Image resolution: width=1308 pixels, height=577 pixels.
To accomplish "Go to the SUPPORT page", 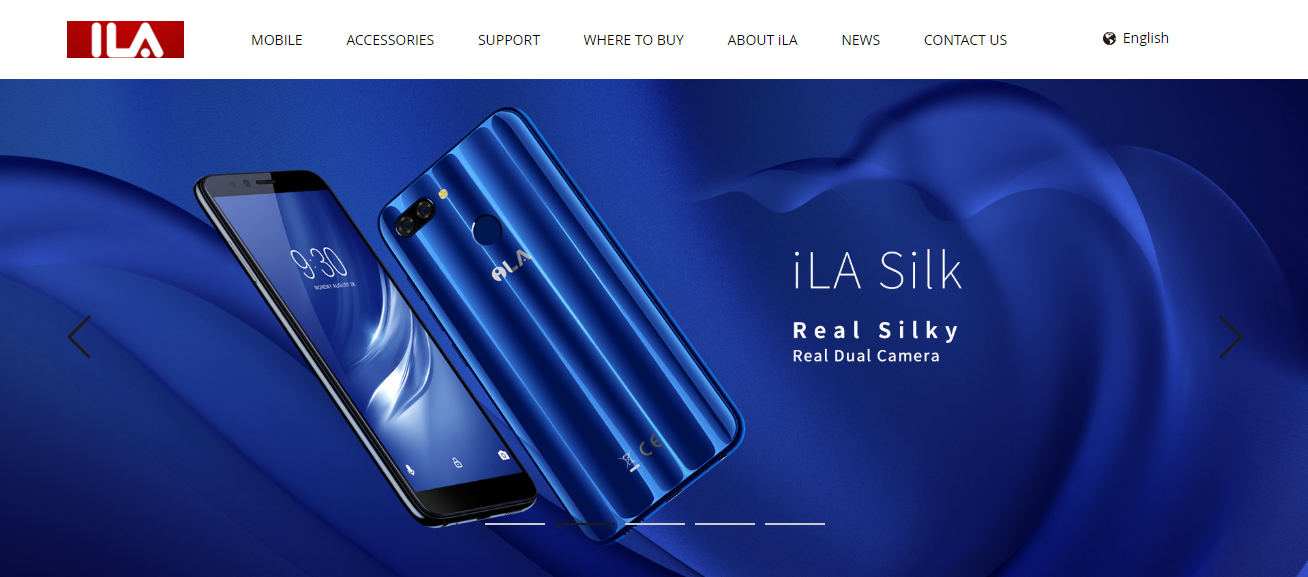I will tap(509, 40).
